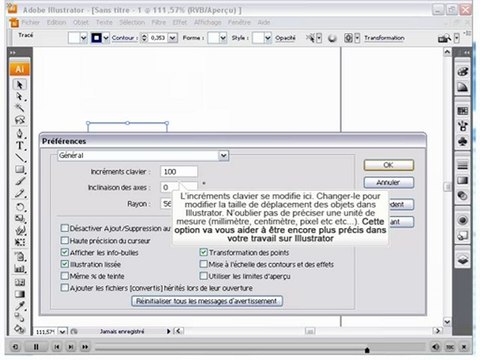Open the stroke color dropdown arrow
Image resolution: width=480 pixels, height=360 pixels.
click(106, 38)
